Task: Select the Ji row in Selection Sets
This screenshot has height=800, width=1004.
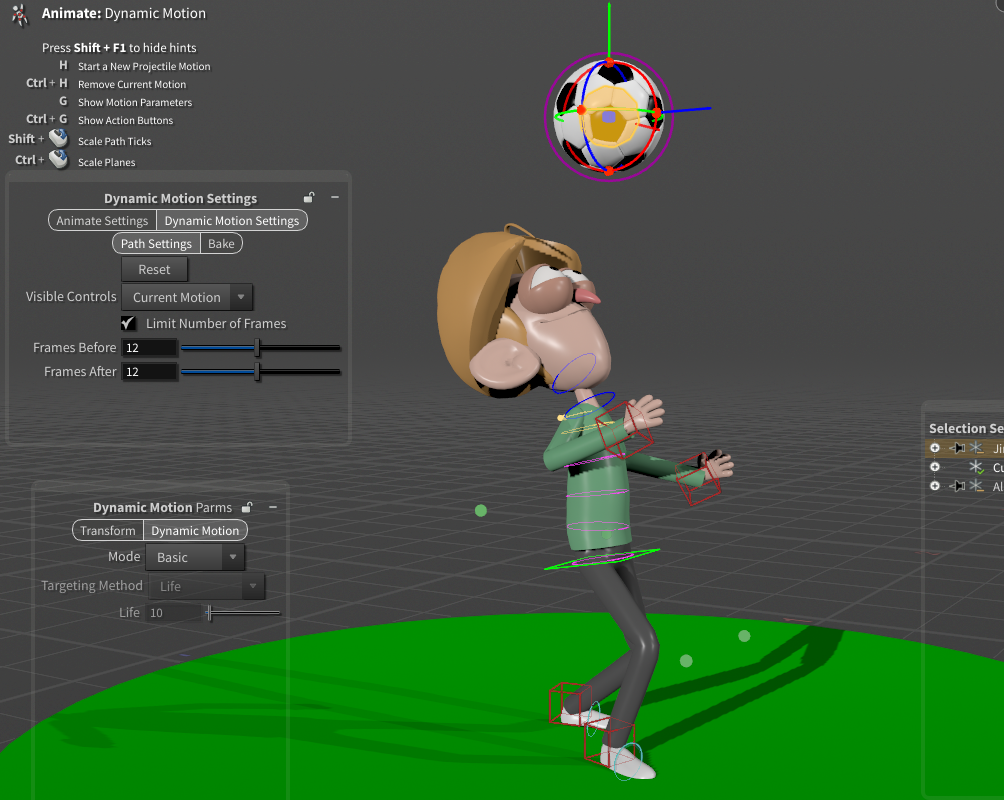Action: click(965, 448)
